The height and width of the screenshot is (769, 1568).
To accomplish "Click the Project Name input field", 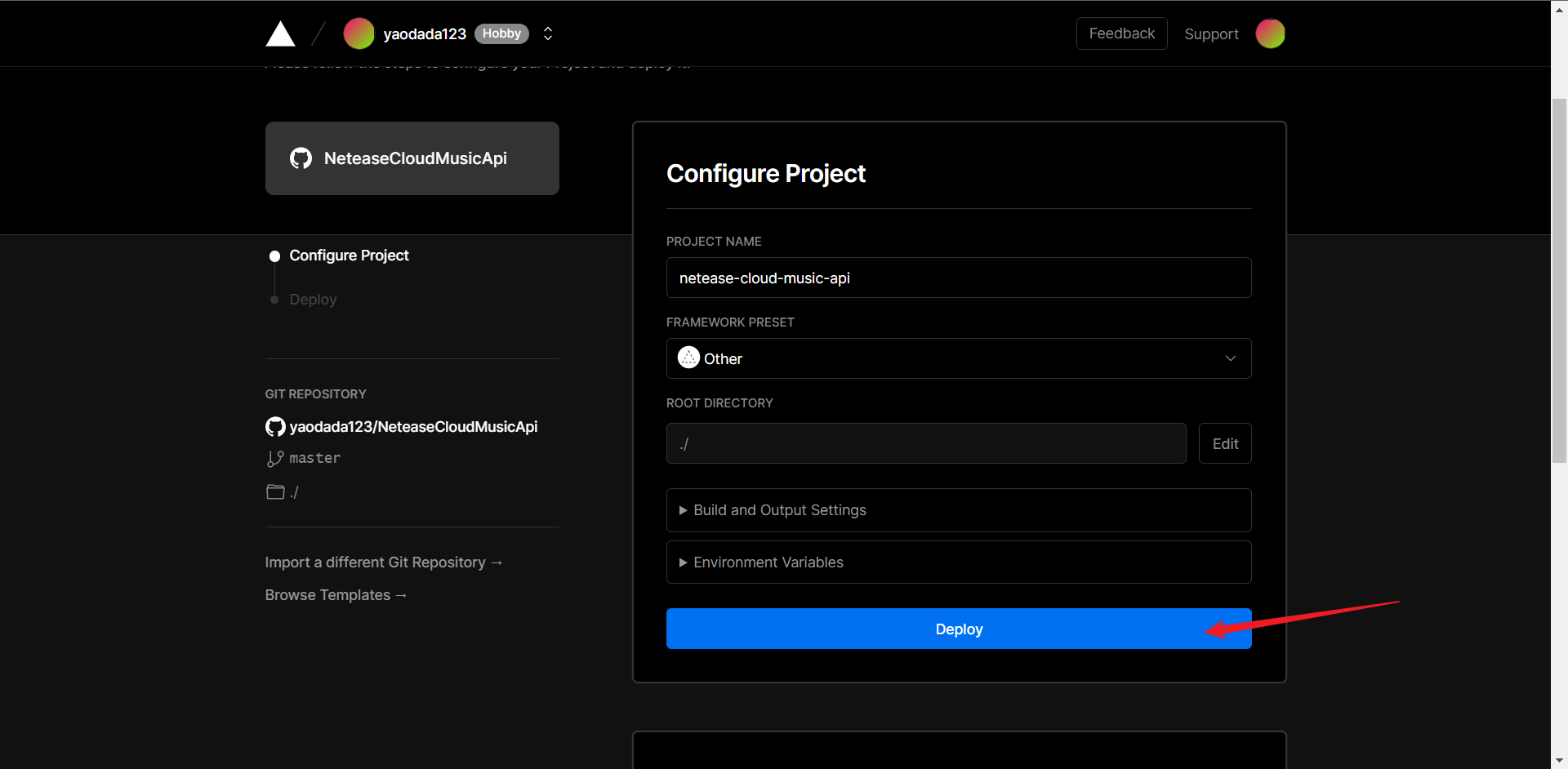I will pos(958,278).
